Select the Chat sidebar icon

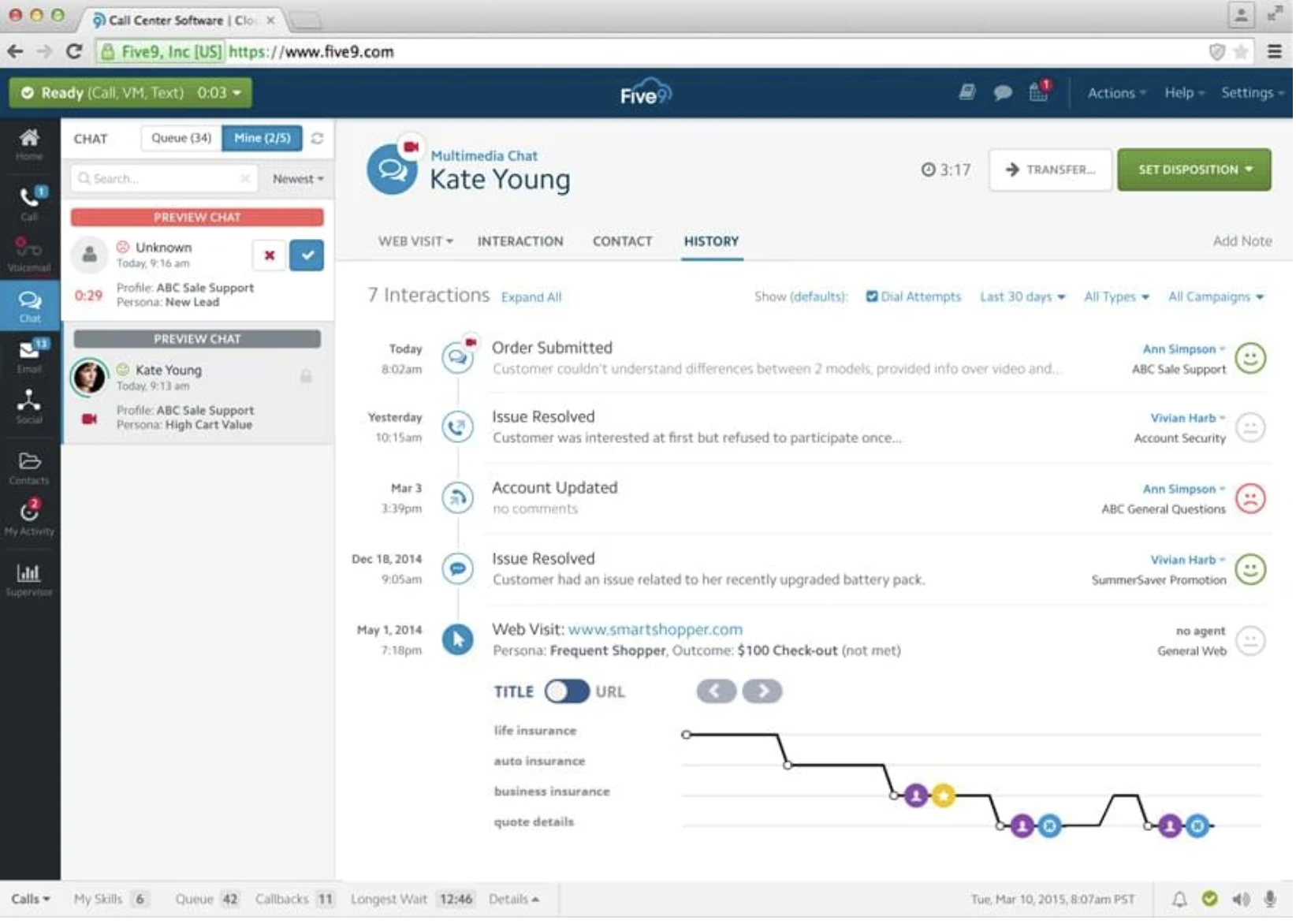[29, 307]
